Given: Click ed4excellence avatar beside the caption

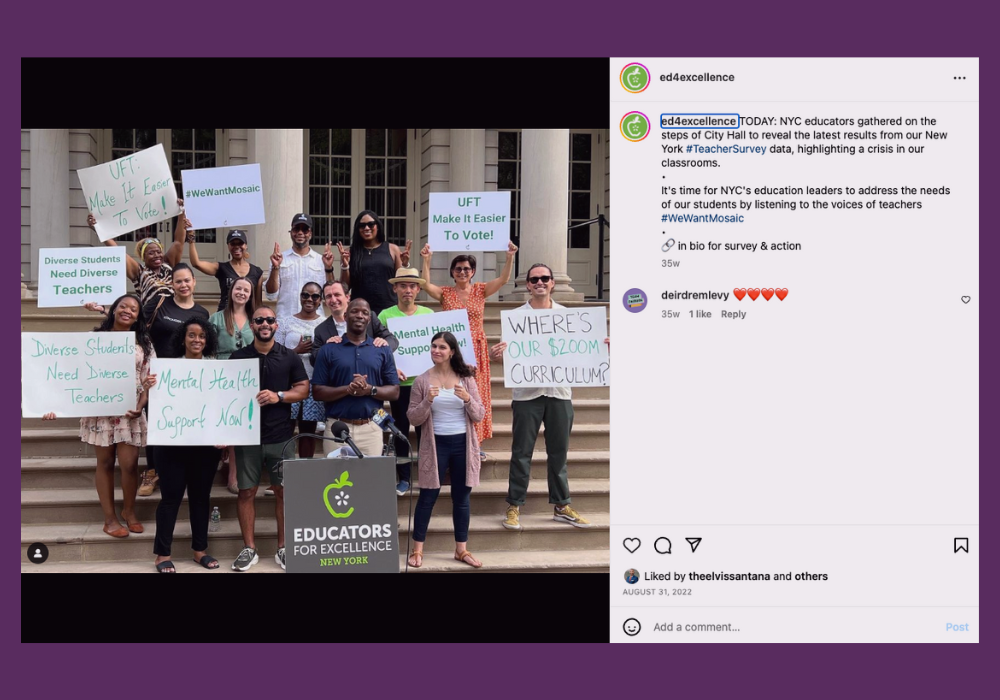Looking at the screenshot, I should coord(635,126).
